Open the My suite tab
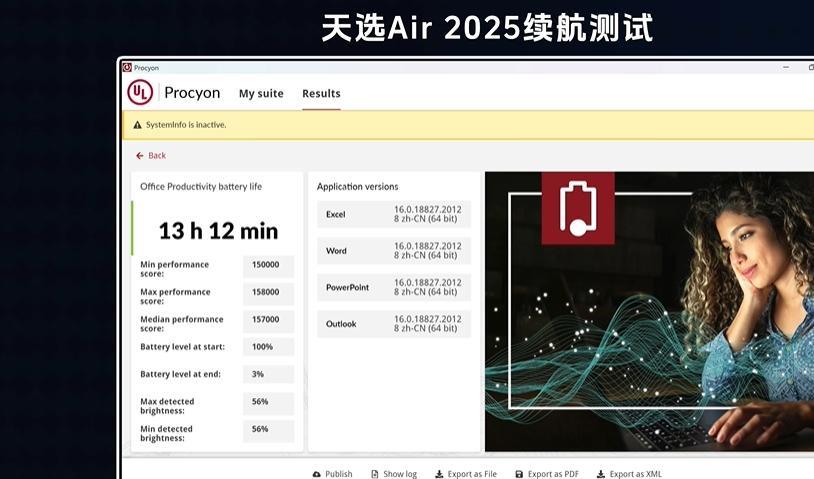Screen dimensions: 814x479 [261, 93]
